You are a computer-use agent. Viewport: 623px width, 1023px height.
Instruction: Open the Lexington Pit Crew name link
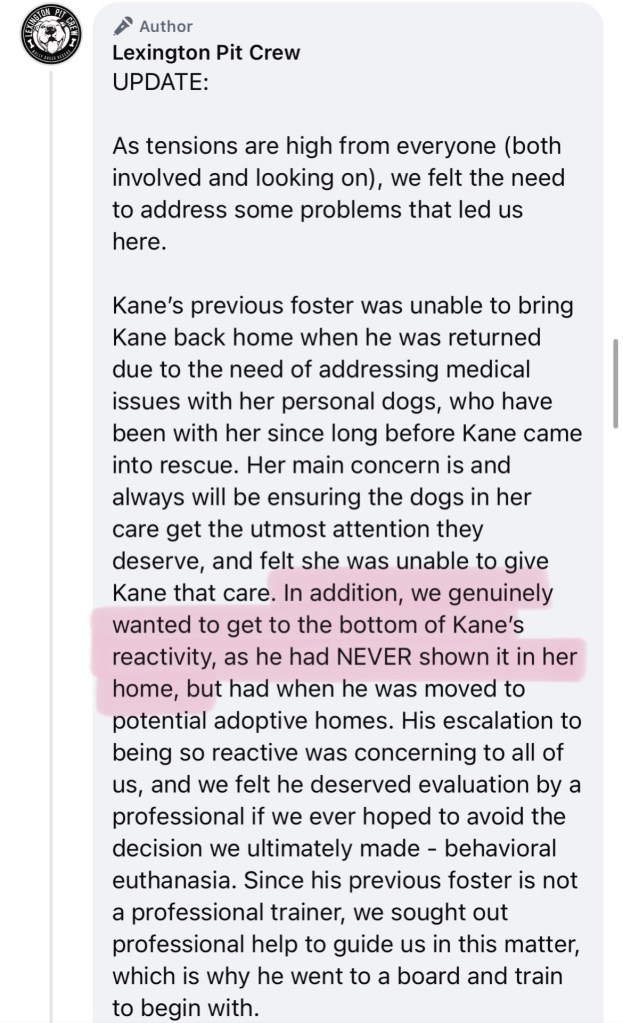205,54
